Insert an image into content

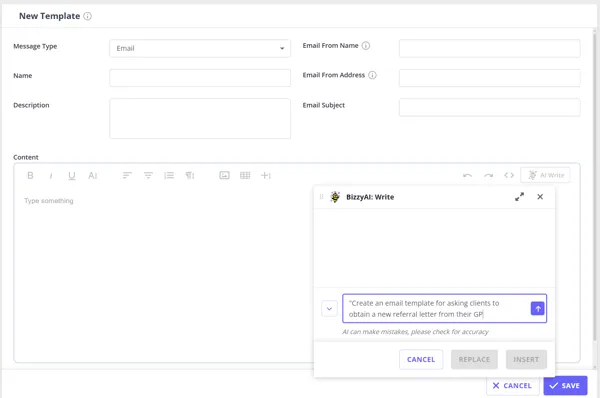pyautogui.click(x=224, y=175)
